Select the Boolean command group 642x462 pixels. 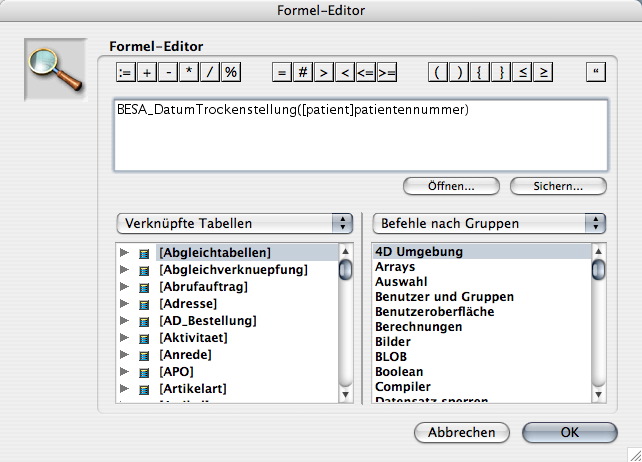pos(398,372)
